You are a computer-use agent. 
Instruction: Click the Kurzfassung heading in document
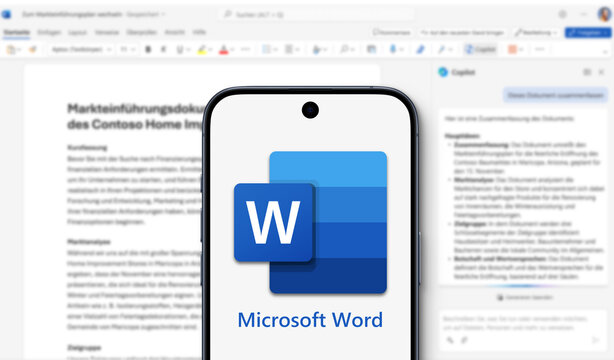87,148
